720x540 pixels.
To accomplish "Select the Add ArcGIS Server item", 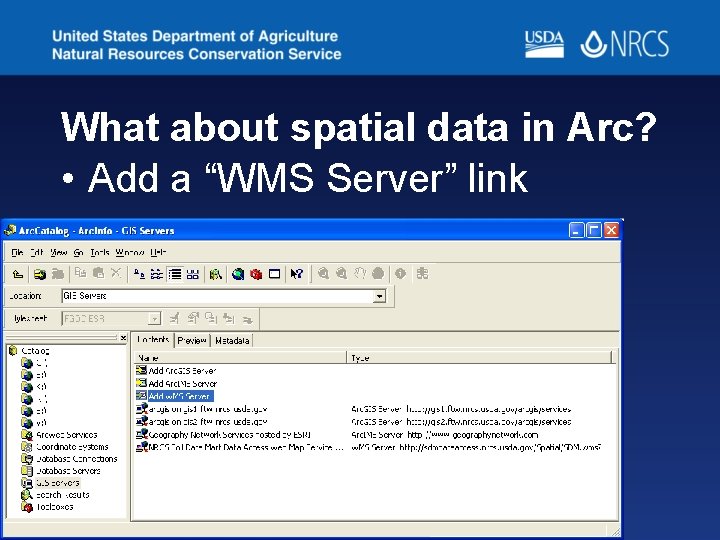I will [176, 371].
